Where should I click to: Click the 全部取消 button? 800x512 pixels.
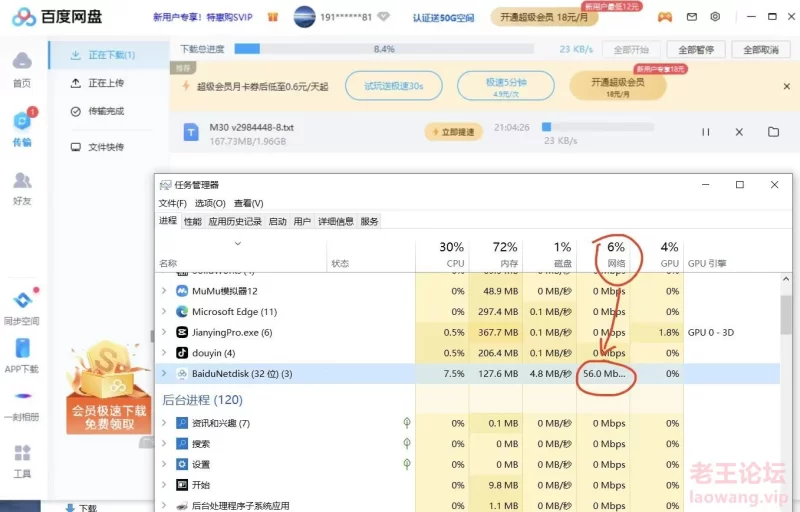click(761, 49)
